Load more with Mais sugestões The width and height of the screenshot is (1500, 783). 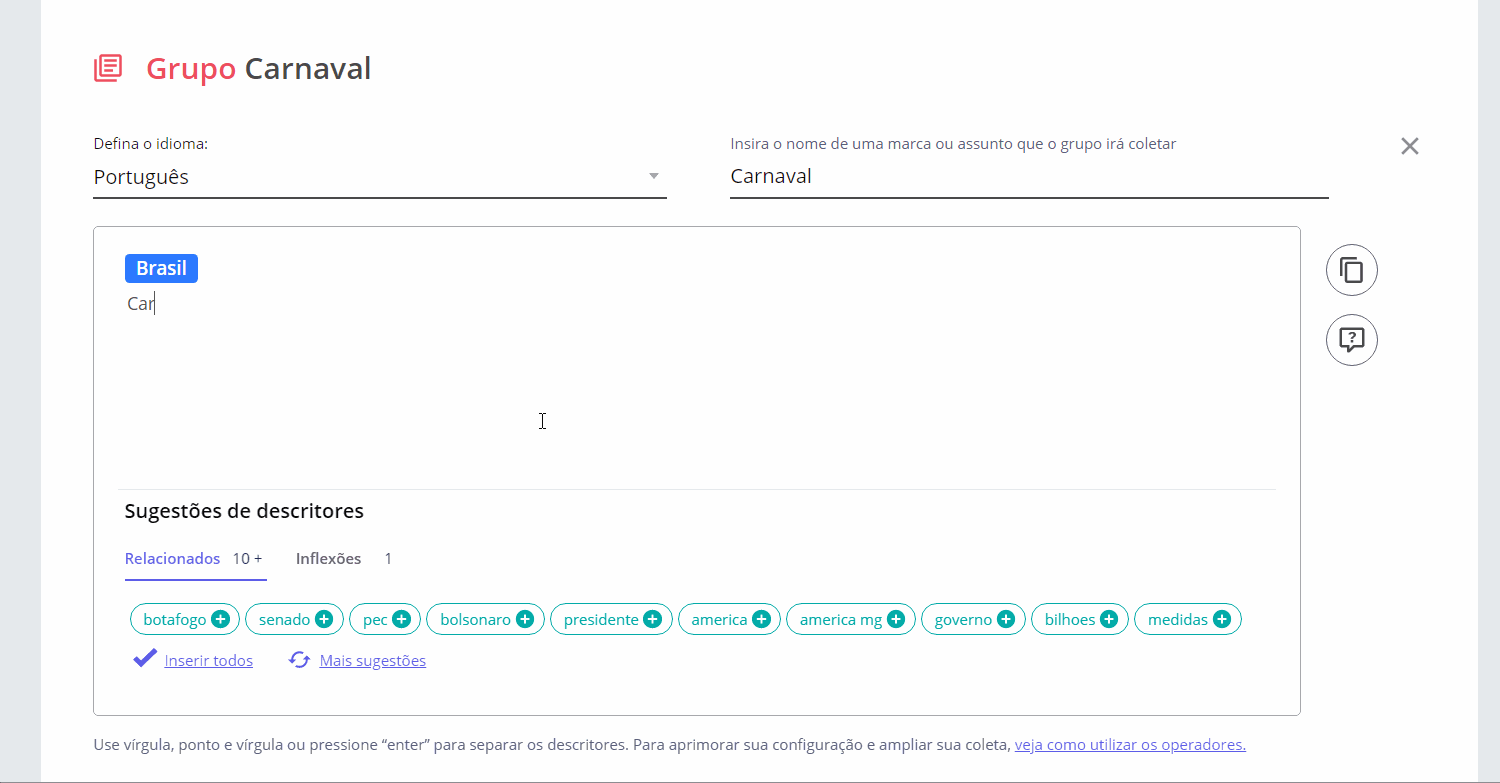[x=372, y=660]
